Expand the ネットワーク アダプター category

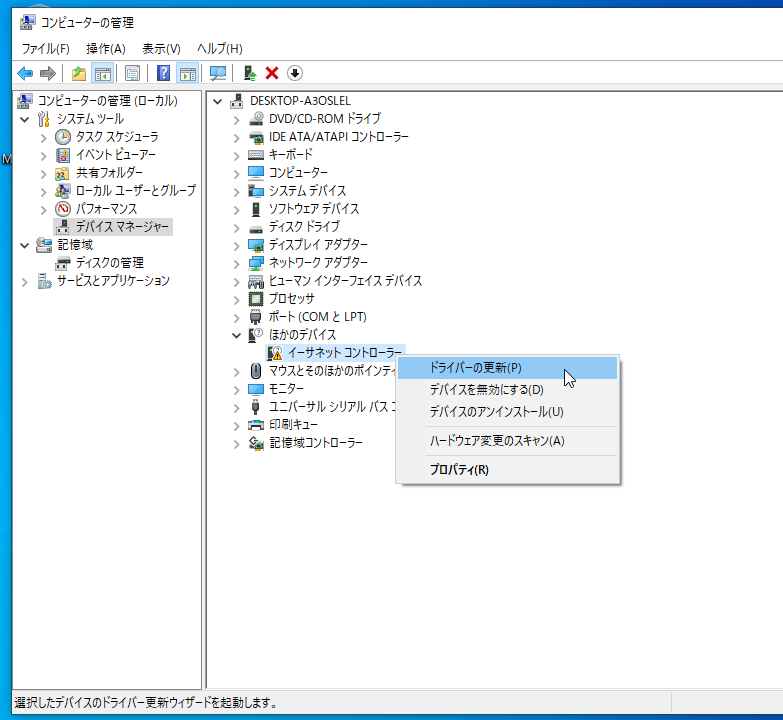(x=237, y=263)
